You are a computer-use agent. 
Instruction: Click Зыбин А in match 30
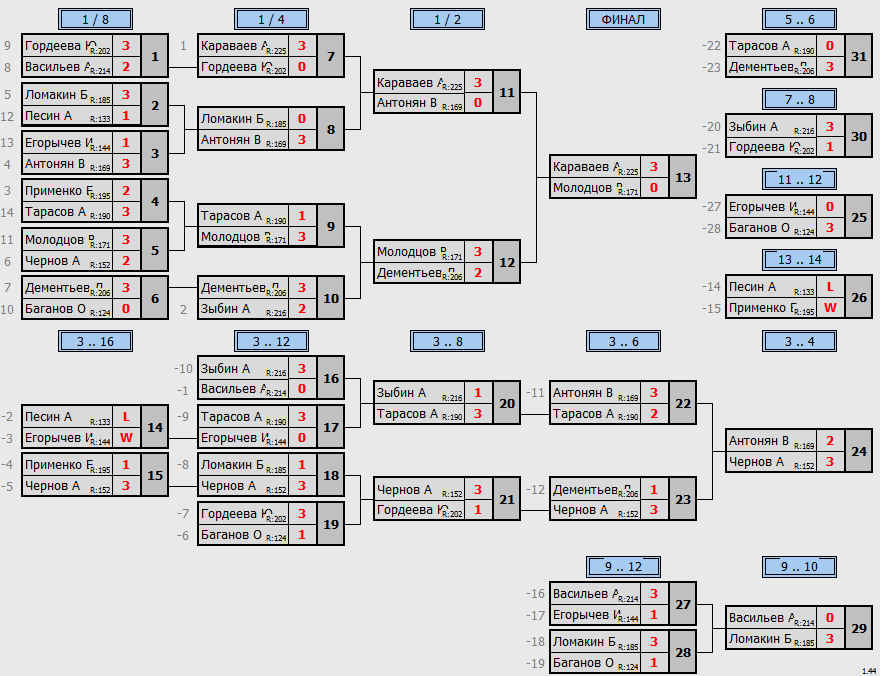[753, 127]
